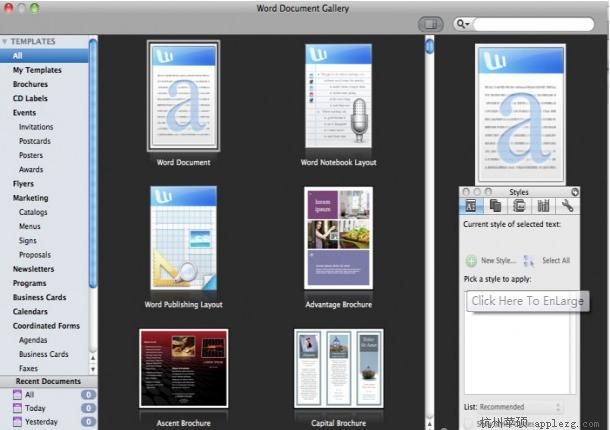Select Business Cards main category
Image resolution: width=610 pixels, height=430 pixels.
tap(39, 297)
